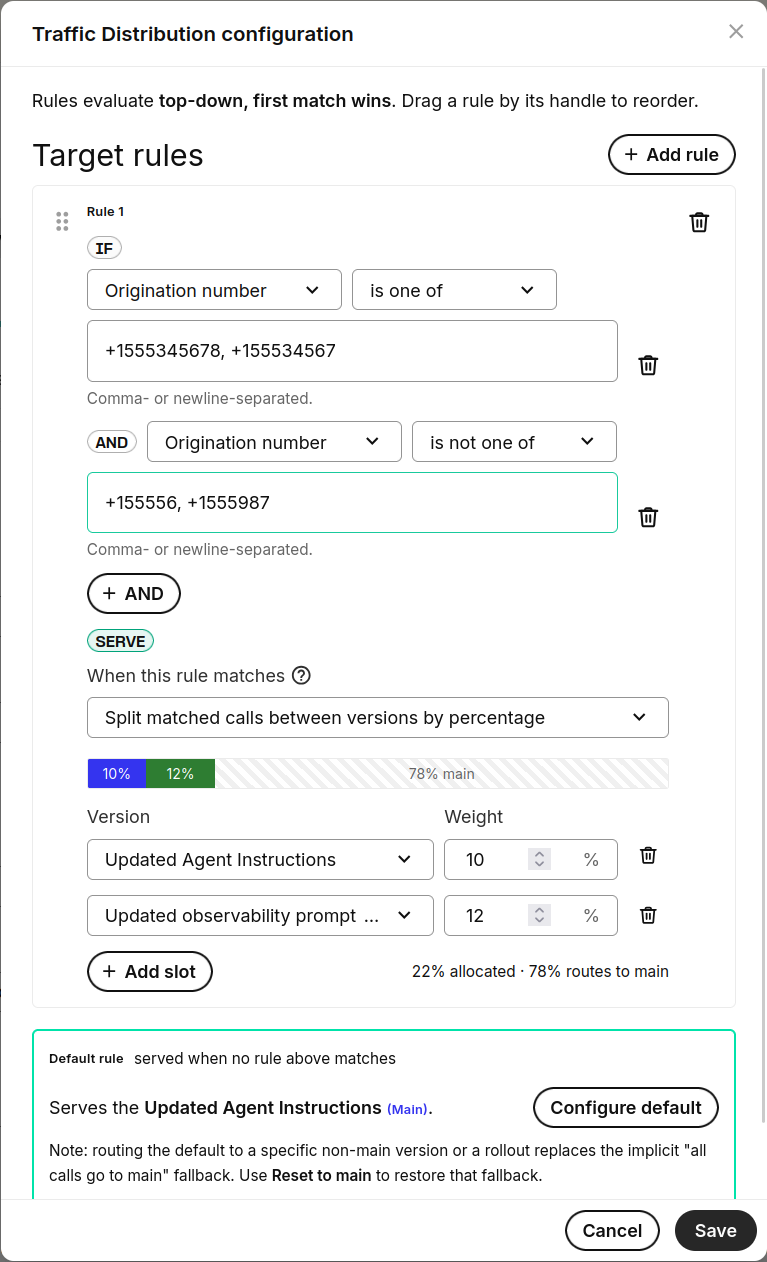Close the Traffic Distribution configuration dialog
Screen dimensions: 767x1262
[x=736, y=32]
